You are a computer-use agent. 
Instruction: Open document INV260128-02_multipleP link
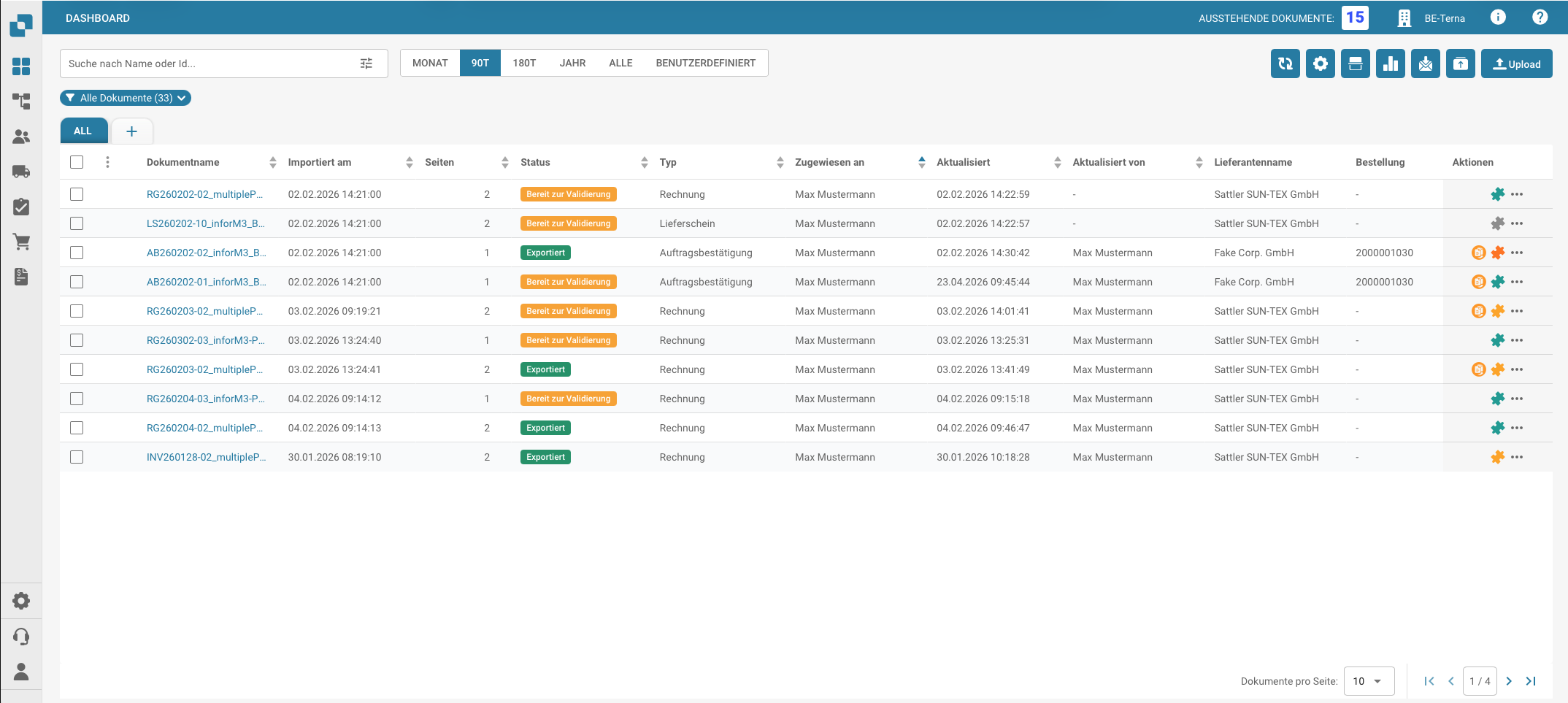[x=206, y=457]
